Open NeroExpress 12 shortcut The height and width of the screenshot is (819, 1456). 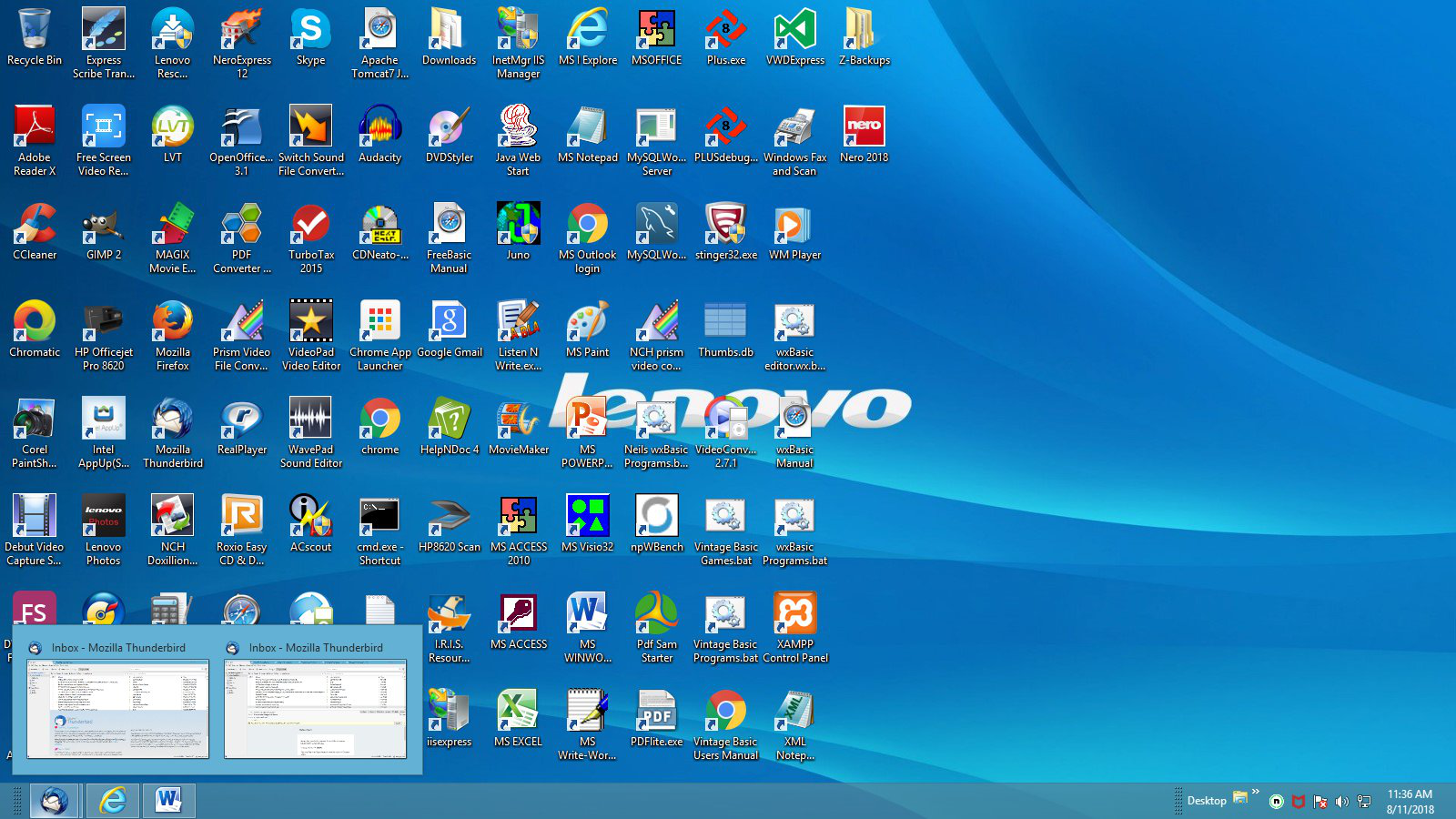(x=242, y=44)
